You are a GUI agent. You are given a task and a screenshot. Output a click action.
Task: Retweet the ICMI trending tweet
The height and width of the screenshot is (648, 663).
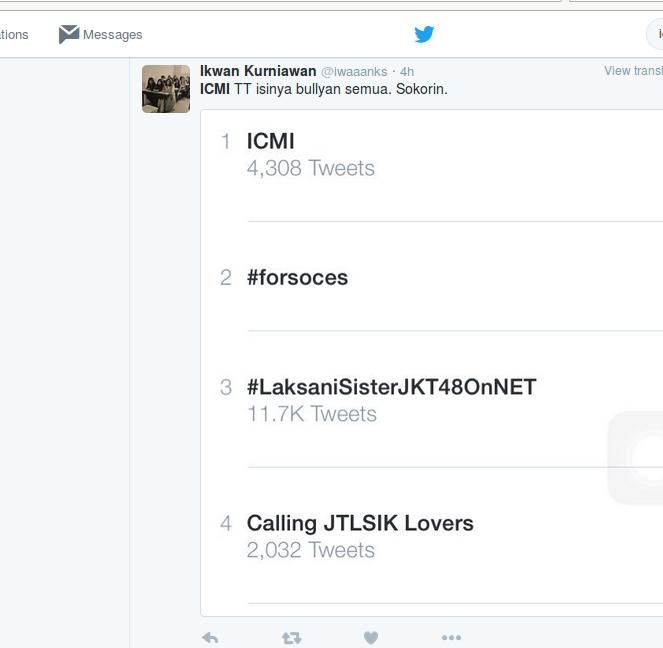[291, 637]
